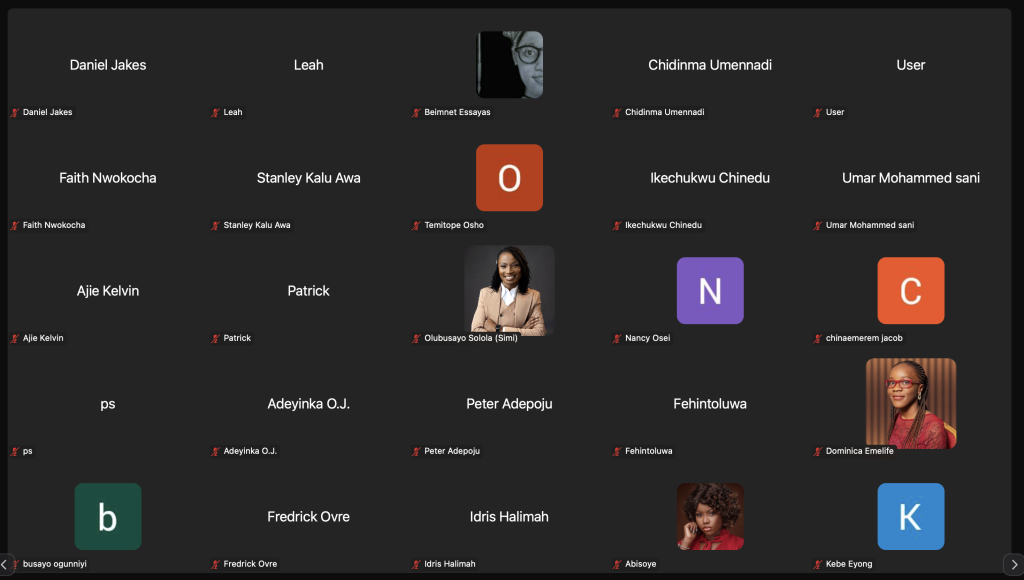
Task: Click the orange 'C' avatar of chinaemerem jacob
Action: 910,291
